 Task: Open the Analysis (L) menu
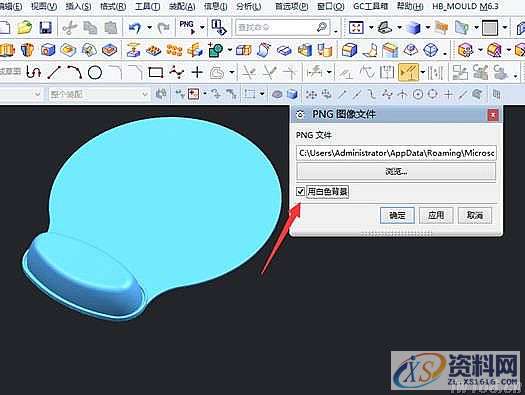pos(249,6)
